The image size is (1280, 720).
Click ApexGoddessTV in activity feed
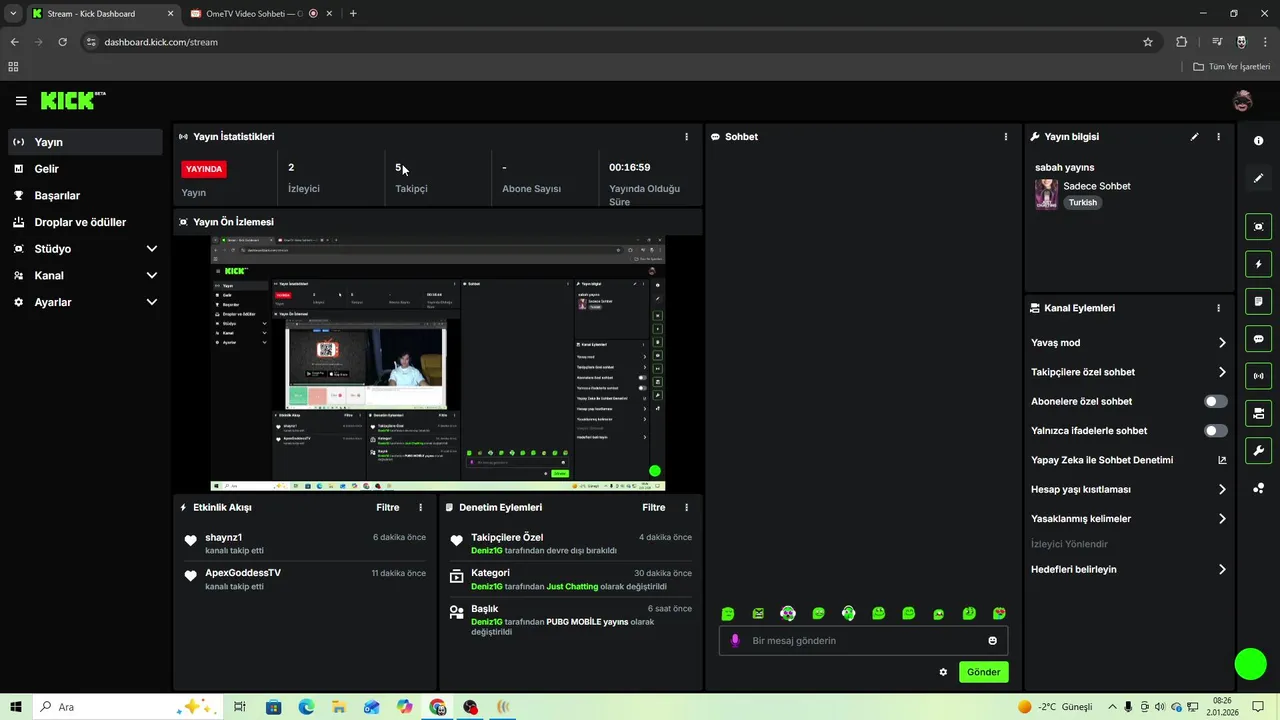click(243, 573)
